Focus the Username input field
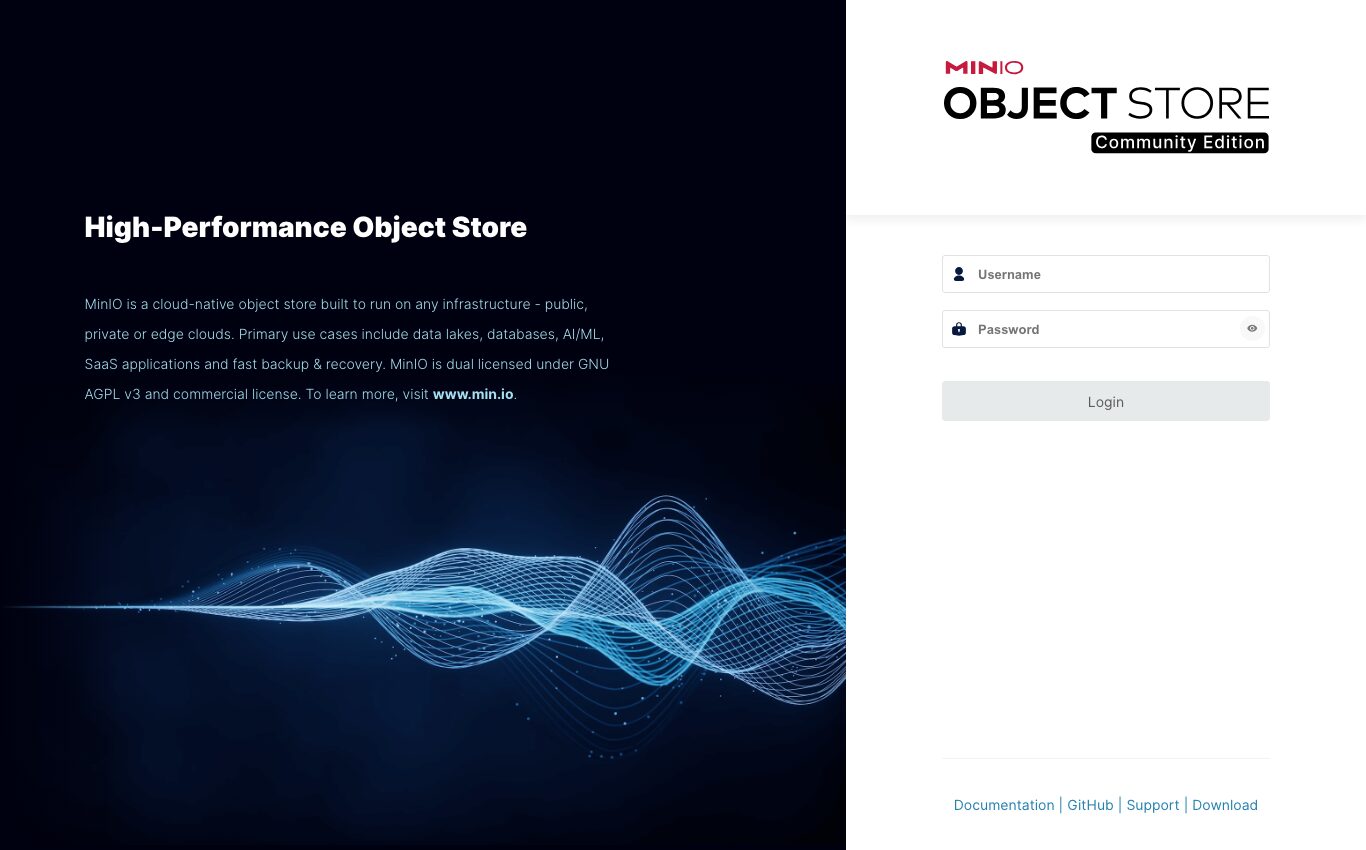 (1106, 274)
